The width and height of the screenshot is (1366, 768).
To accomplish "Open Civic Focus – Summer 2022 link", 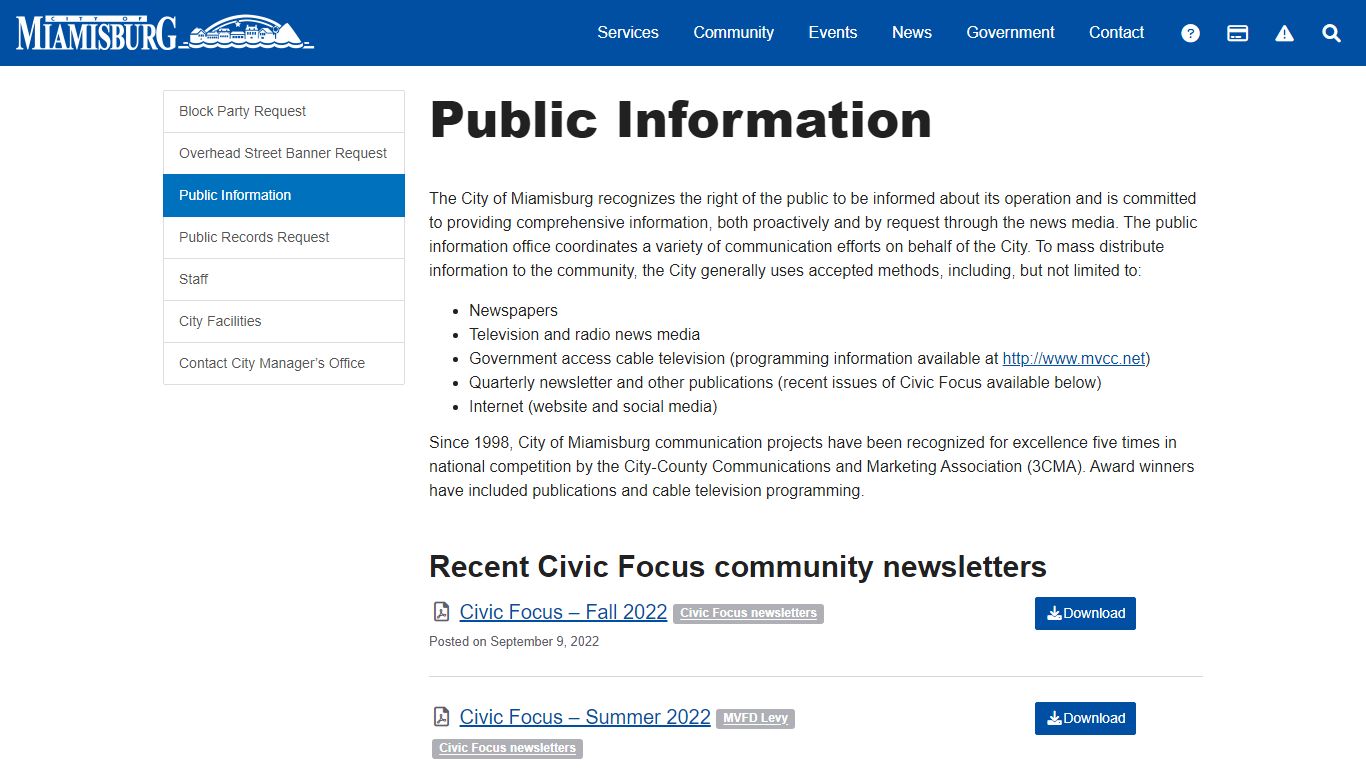I will tap(585, 717).
